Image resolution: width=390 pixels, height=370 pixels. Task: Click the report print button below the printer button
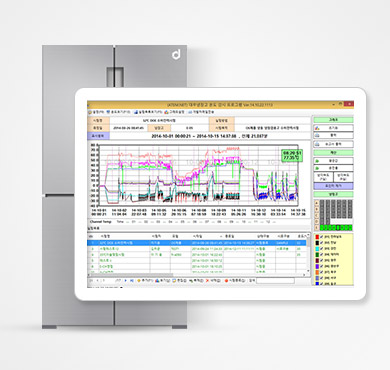(x=333, y=144)
